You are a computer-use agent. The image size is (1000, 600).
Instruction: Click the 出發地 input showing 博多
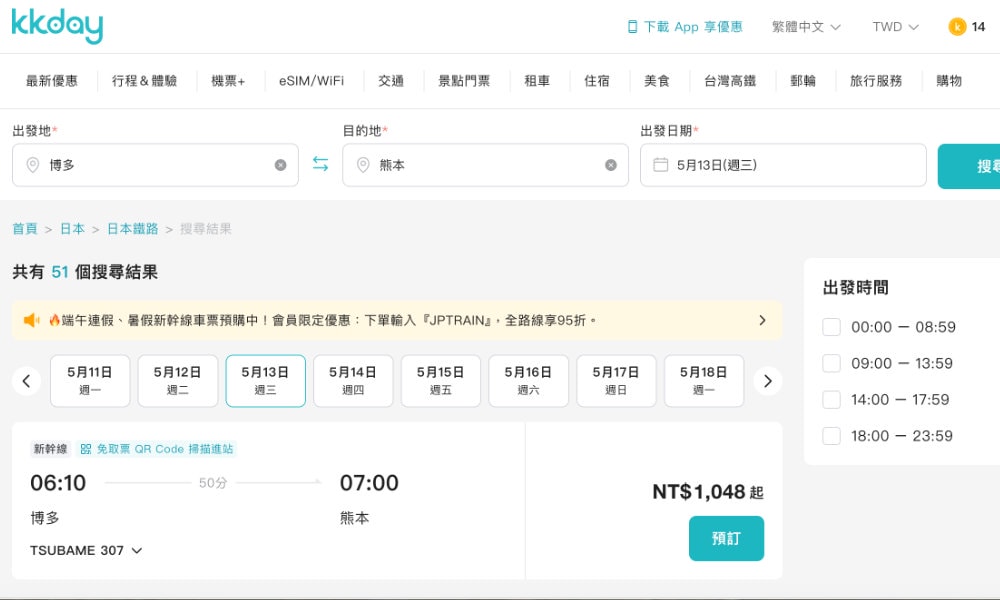point(156,165)
